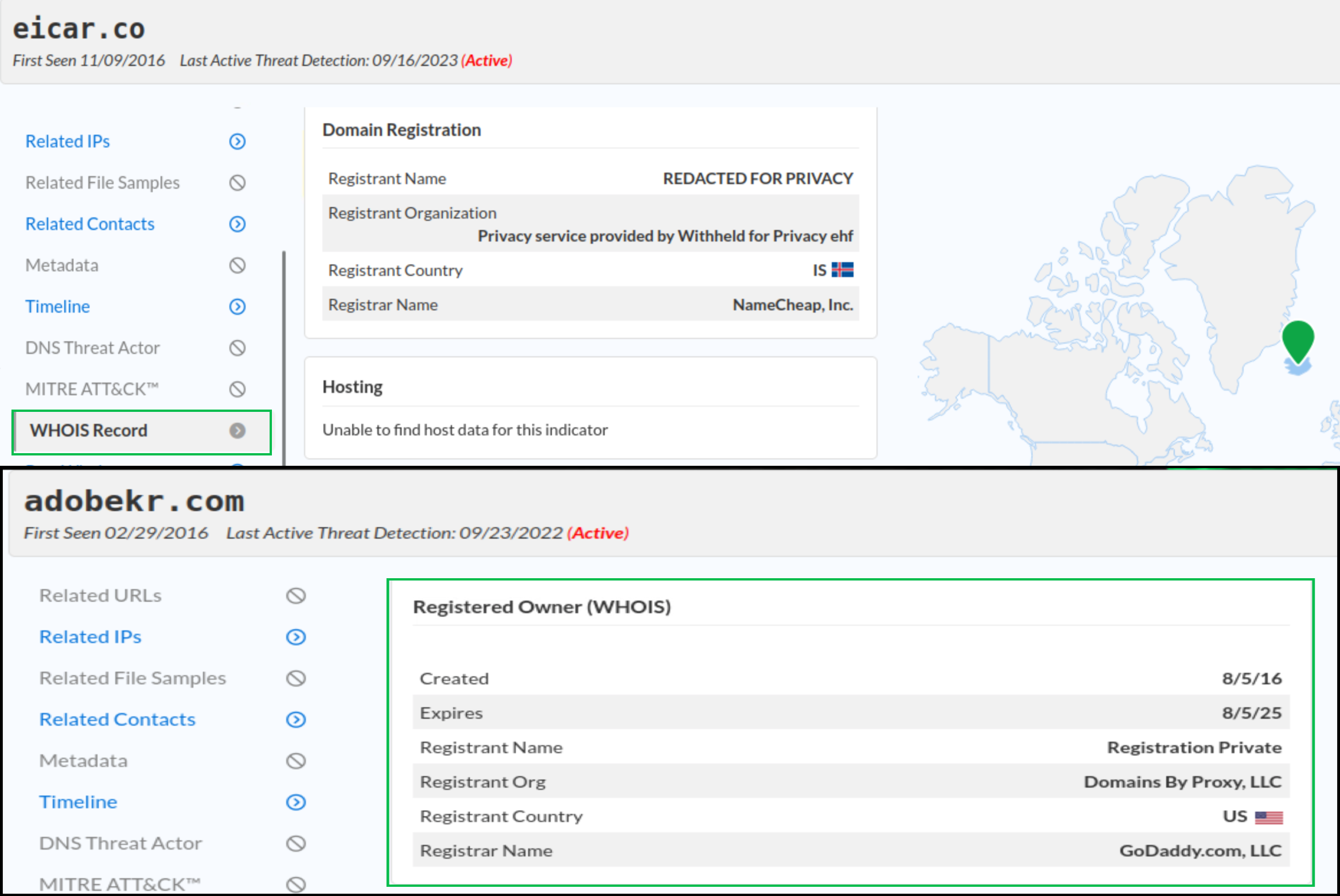Select DNS Threat Actor in eicar.co sidebar
This screenshot has width=1340, height=896.
[92, 348]
